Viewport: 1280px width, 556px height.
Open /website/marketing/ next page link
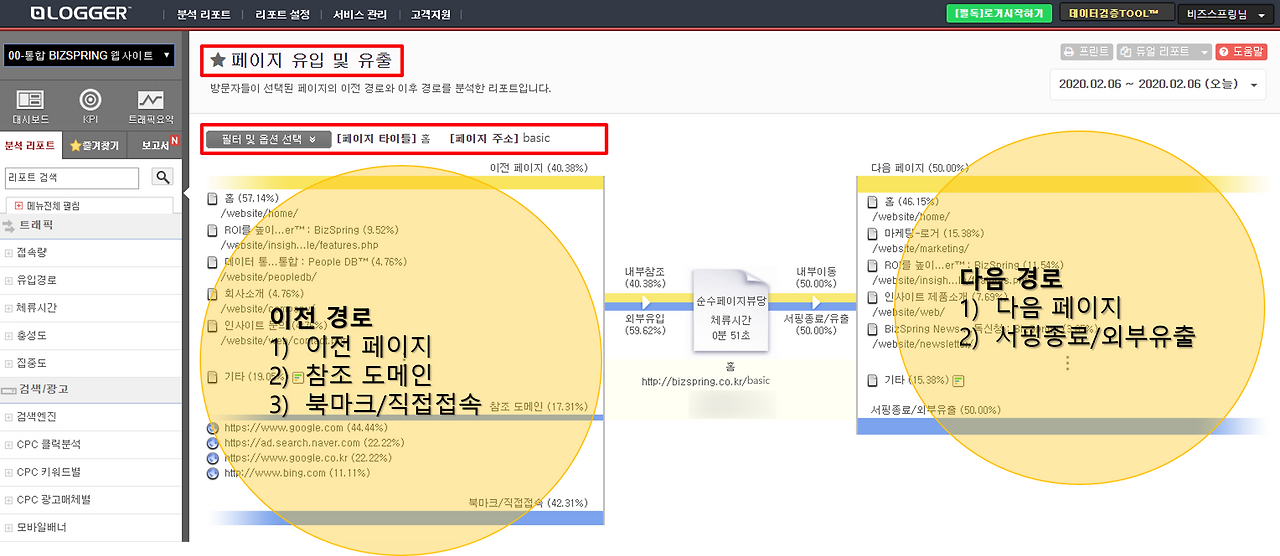pos(920,248)
